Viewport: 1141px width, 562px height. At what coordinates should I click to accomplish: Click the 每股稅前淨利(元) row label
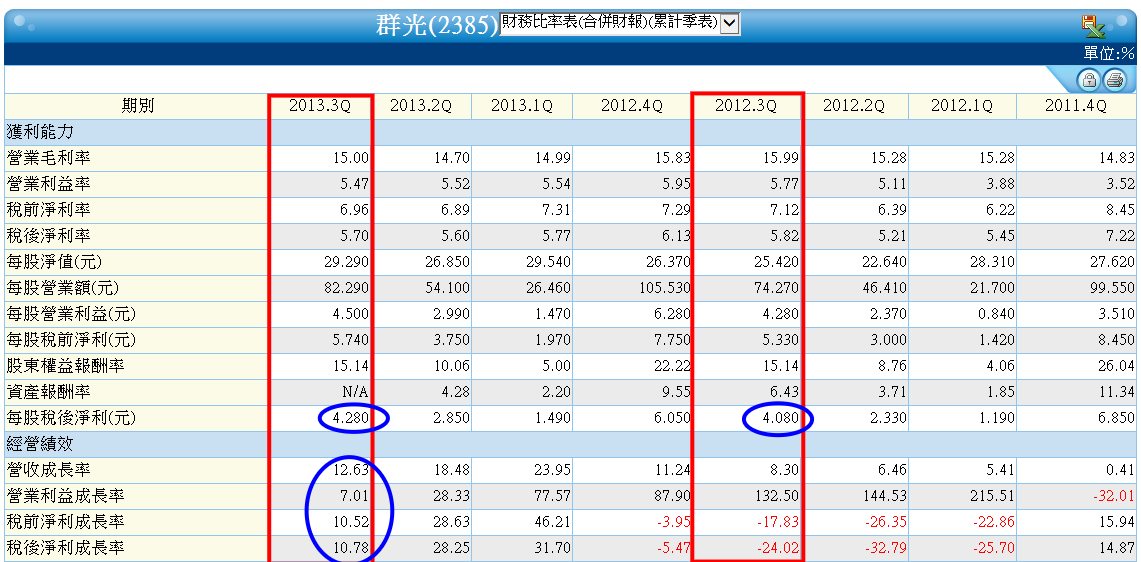click(x=71, y=340)
